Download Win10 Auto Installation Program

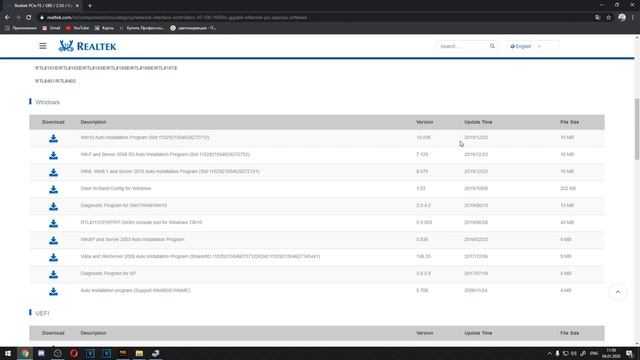[x=53, y=138]
